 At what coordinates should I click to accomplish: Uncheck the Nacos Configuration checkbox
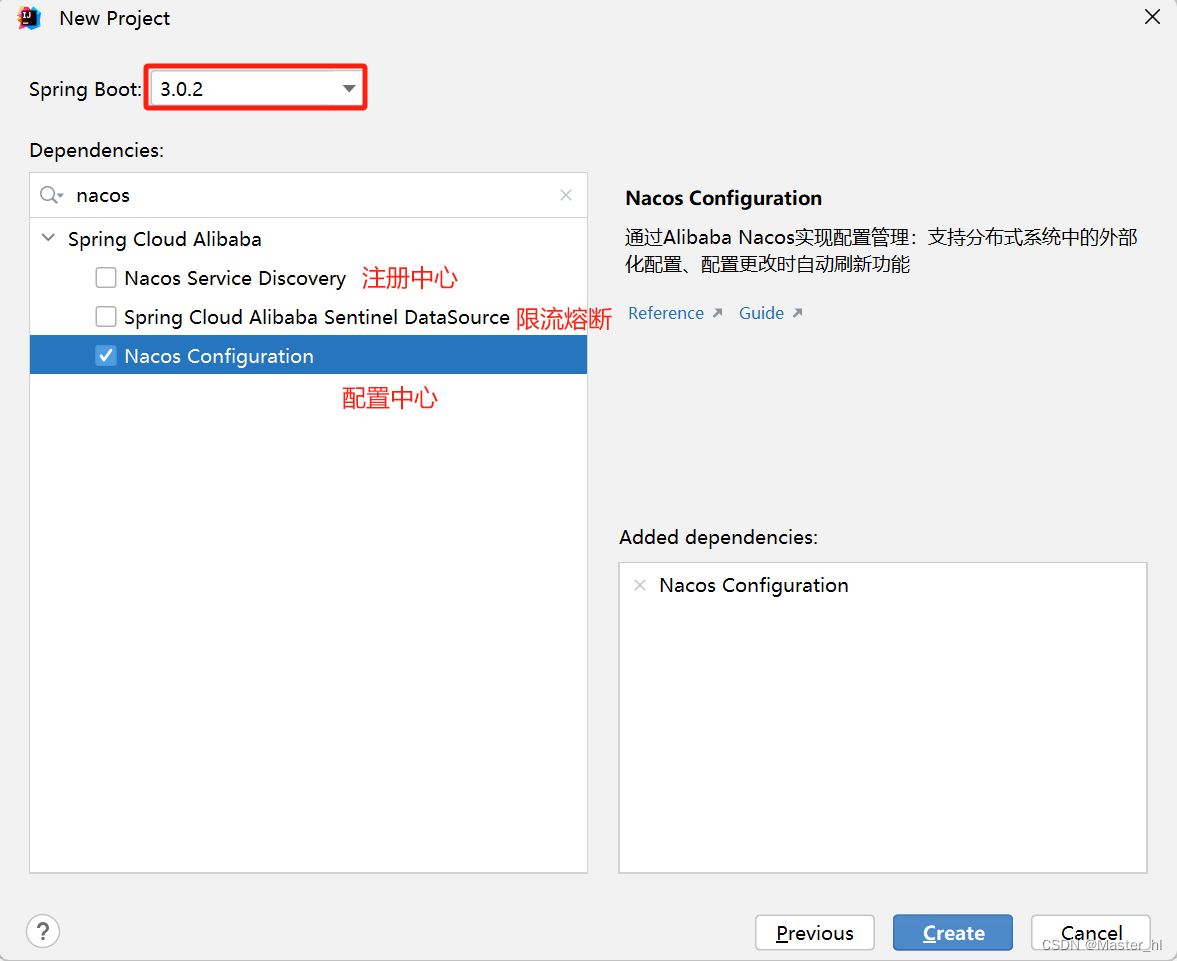tap(106, 356)
